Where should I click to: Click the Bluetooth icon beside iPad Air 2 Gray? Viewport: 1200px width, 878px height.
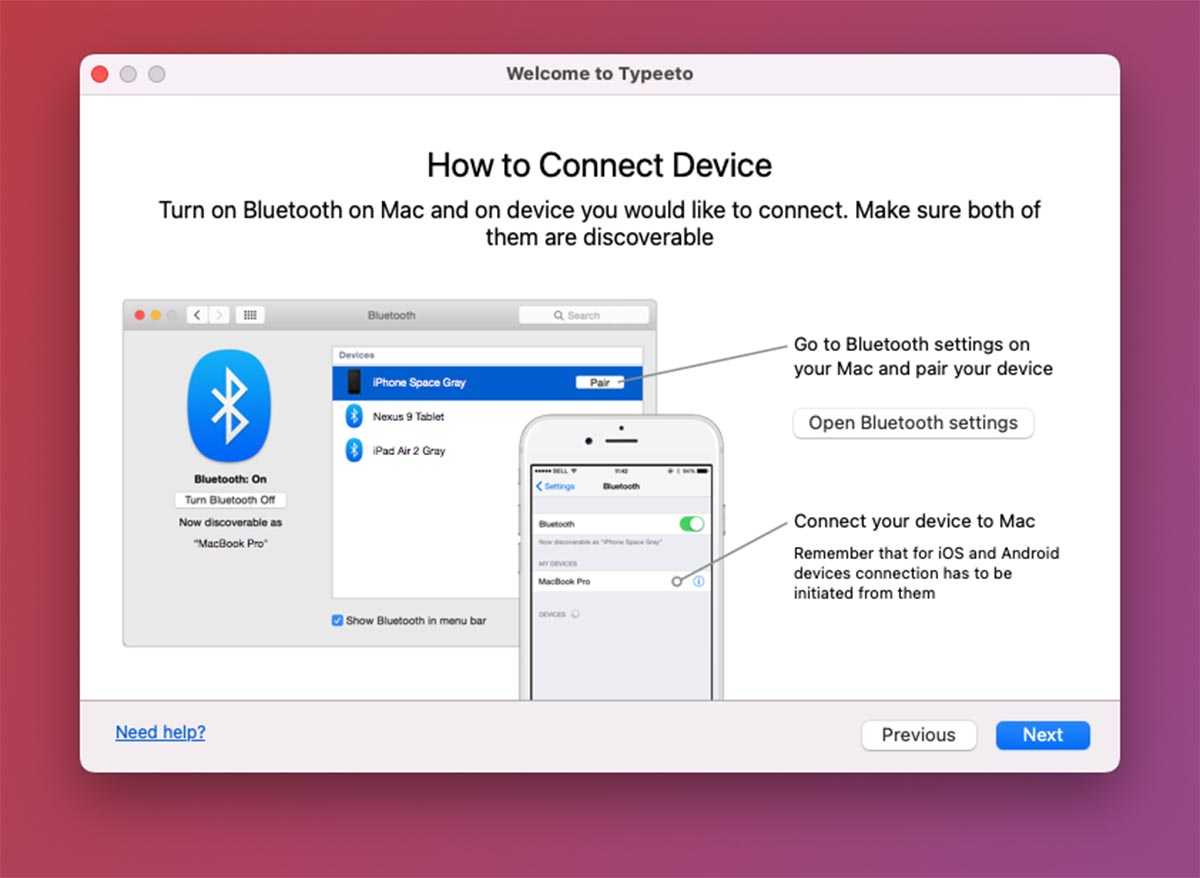click(353, 451)
